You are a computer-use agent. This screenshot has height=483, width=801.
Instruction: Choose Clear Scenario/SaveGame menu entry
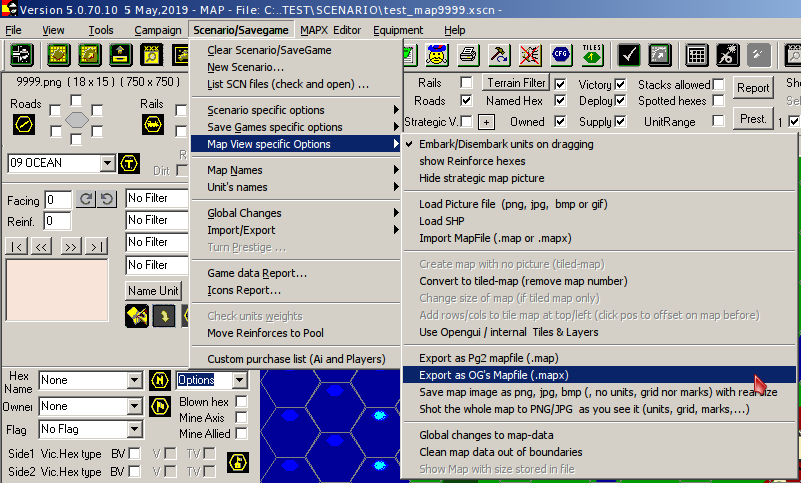[296, 50]
